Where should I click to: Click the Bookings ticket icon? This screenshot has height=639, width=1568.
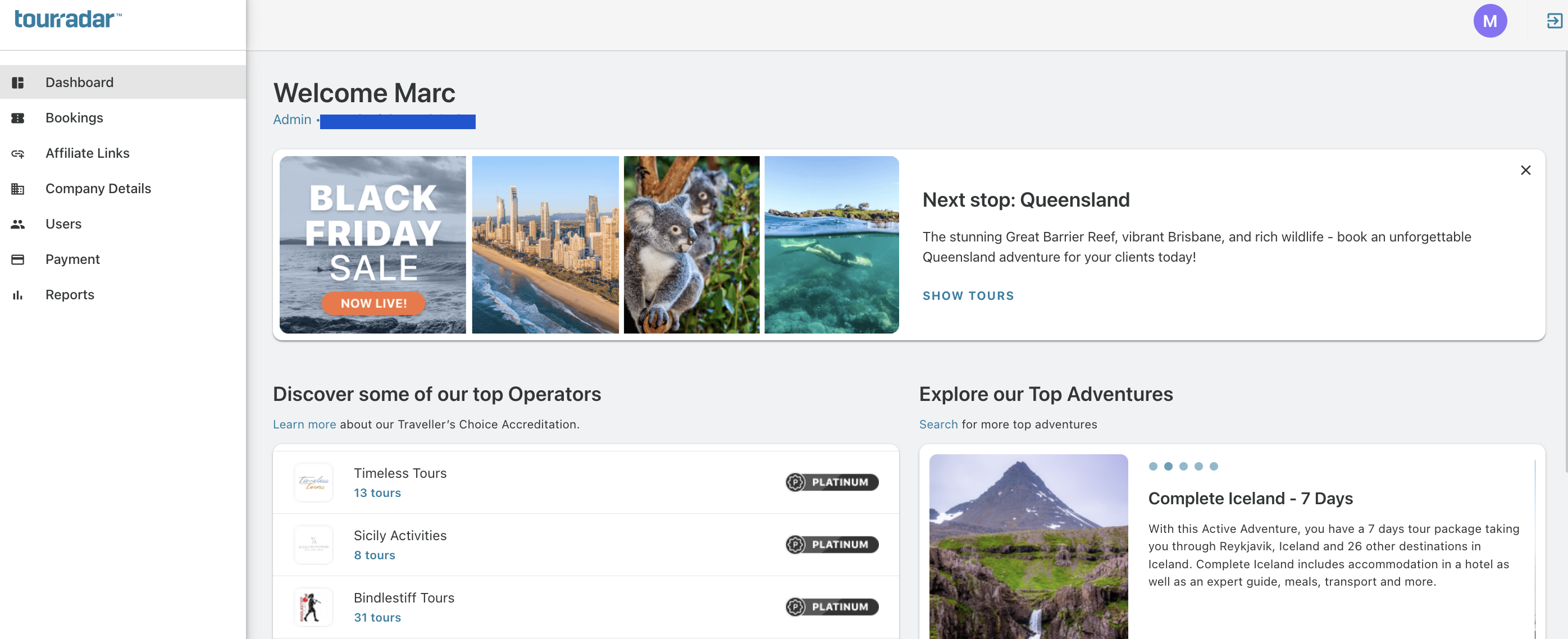pos(17,118)
